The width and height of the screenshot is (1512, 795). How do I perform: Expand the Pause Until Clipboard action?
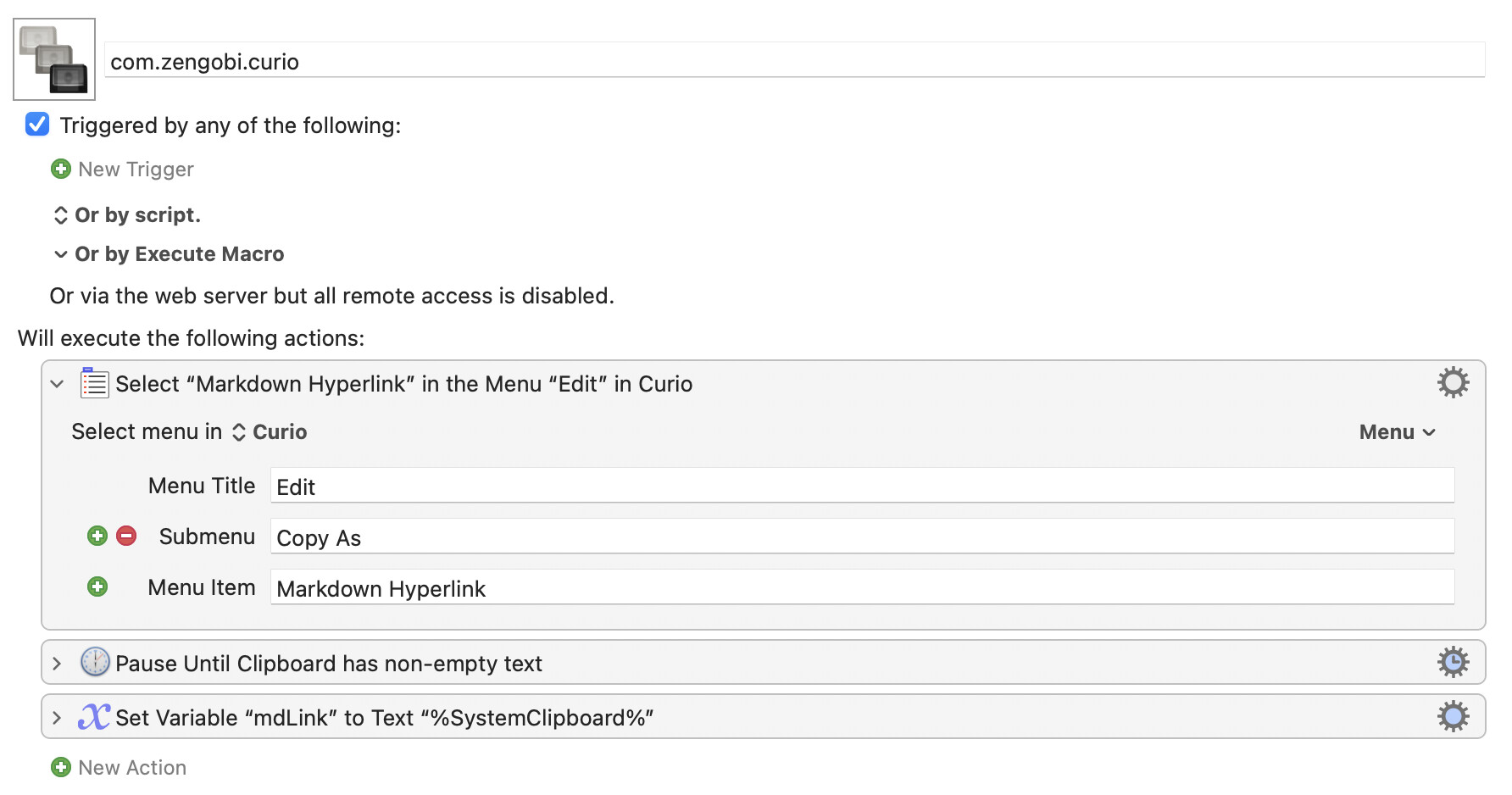click(57, 664)
